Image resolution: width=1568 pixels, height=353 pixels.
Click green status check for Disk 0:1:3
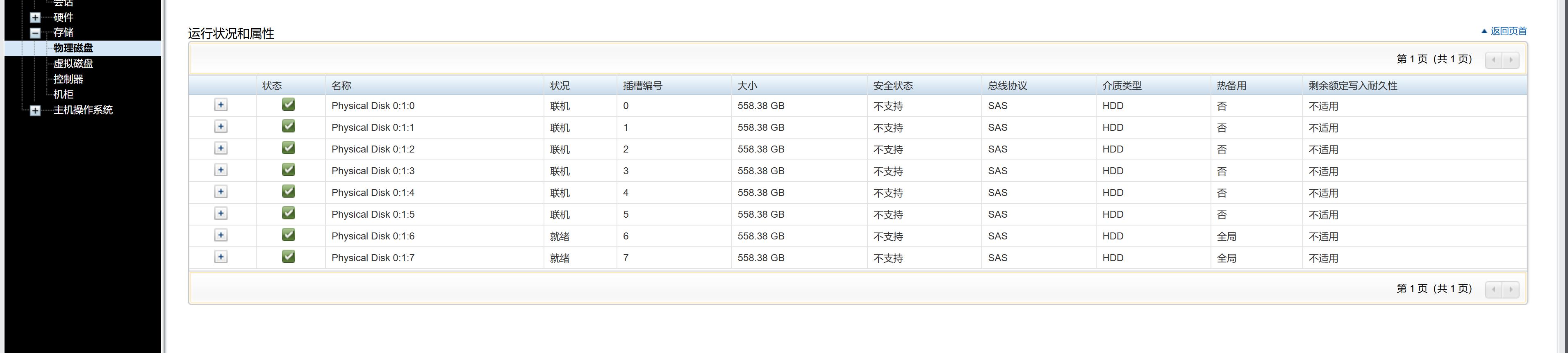click(x=289, y=170)
